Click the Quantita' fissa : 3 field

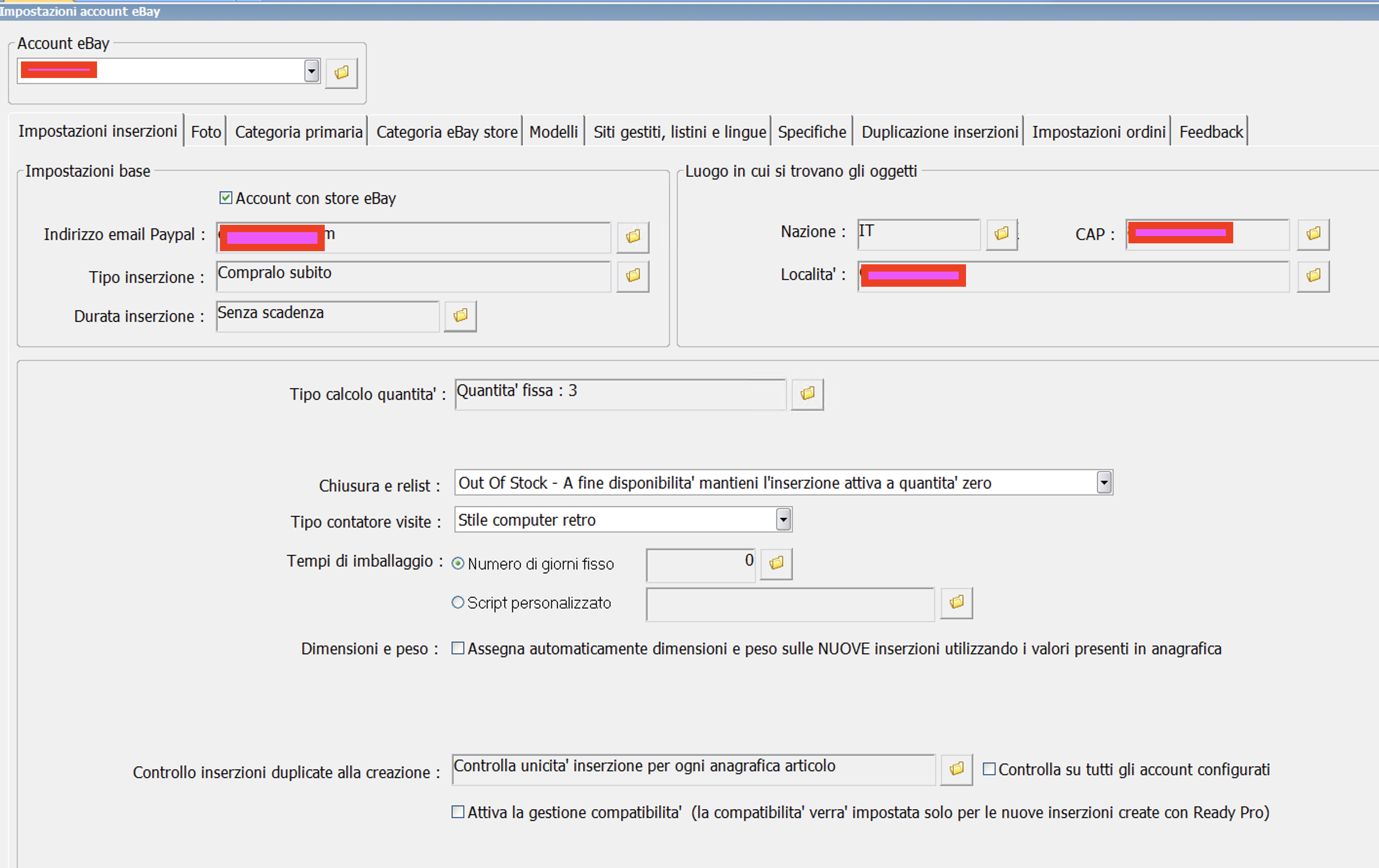(620, 395)
